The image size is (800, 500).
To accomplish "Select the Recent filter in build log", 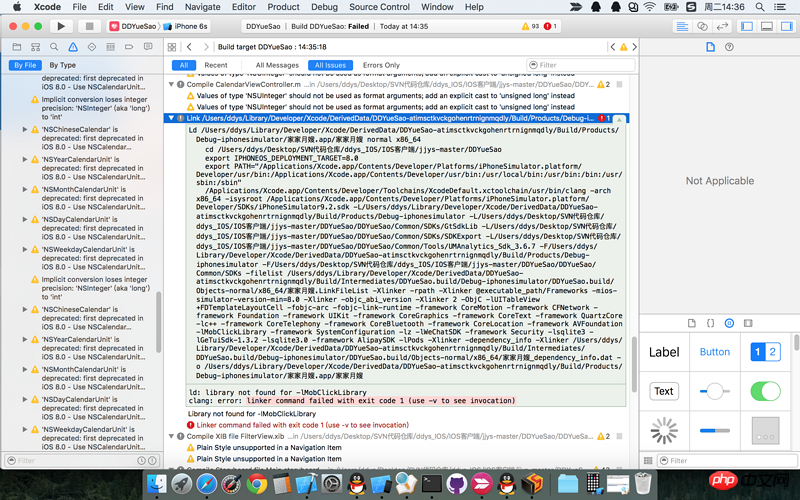I will tap(216, 65).
